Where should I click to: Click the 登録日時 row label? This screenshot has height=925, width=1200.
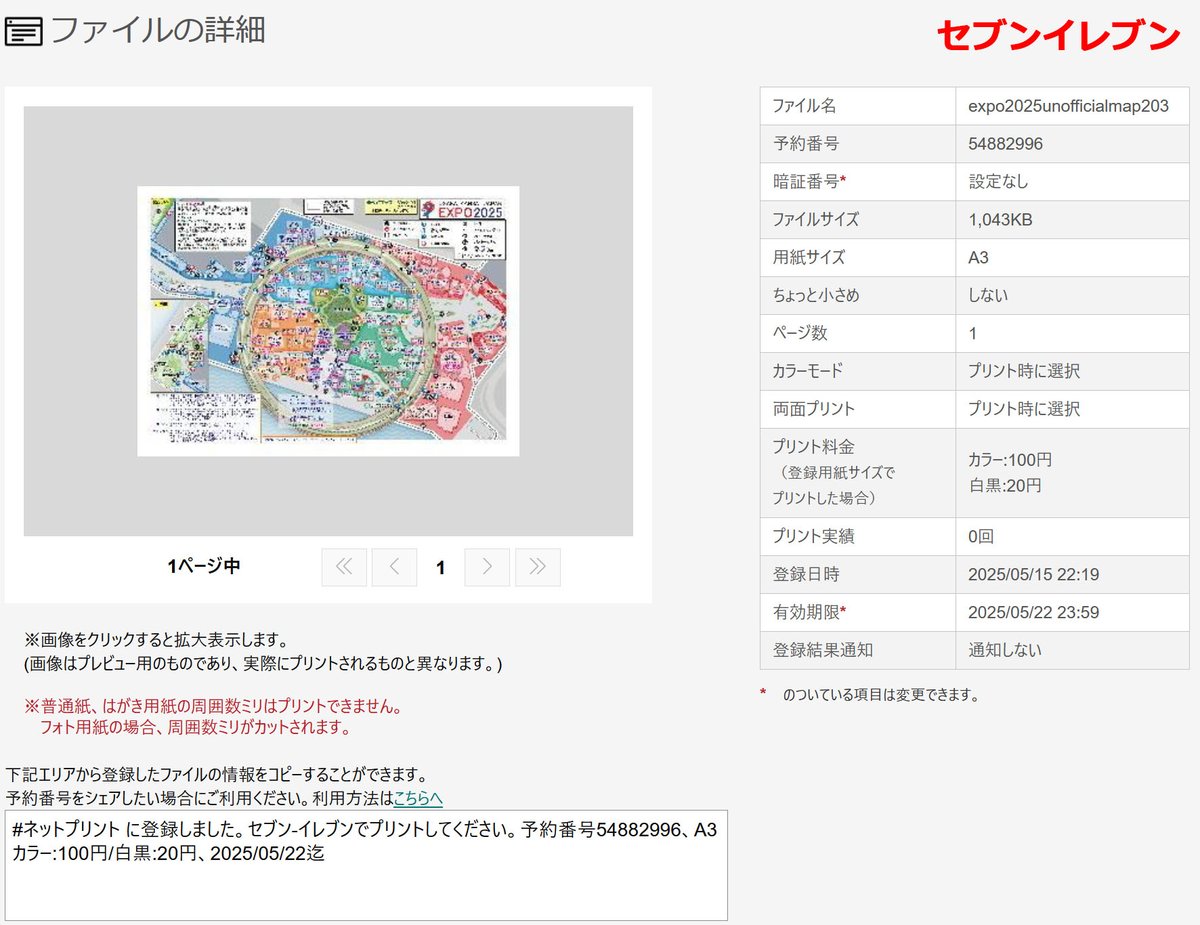tap(805, 575)
